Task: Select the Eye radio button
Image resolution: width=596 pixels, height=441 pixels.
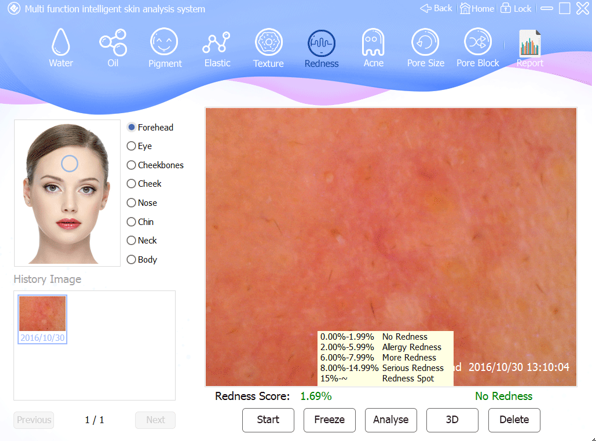Action: point(131,146)
